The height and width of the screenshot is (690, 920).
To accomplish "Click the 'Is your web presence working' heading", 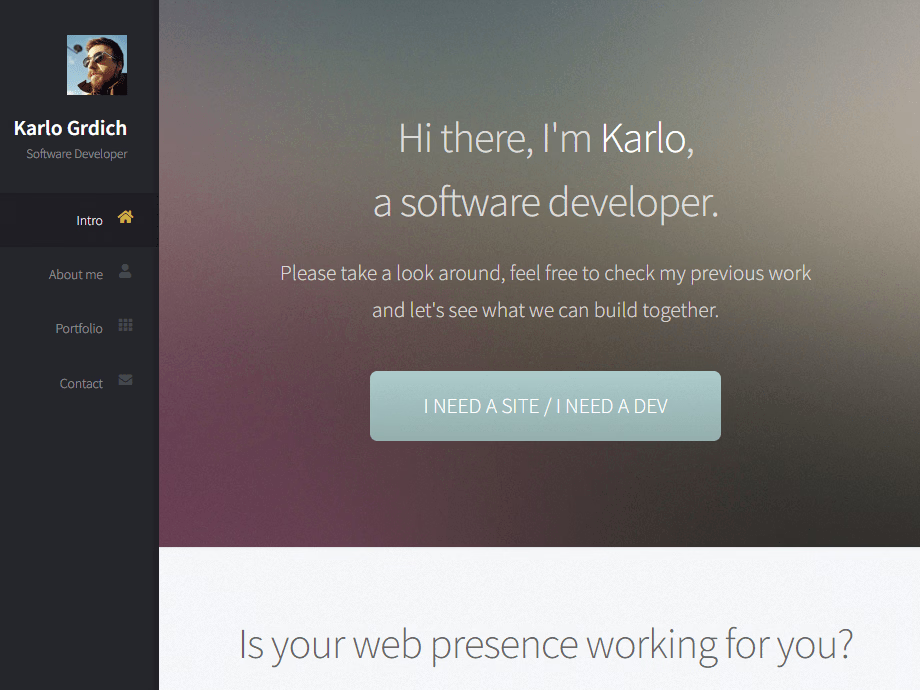I will click(x=545, y=645).
